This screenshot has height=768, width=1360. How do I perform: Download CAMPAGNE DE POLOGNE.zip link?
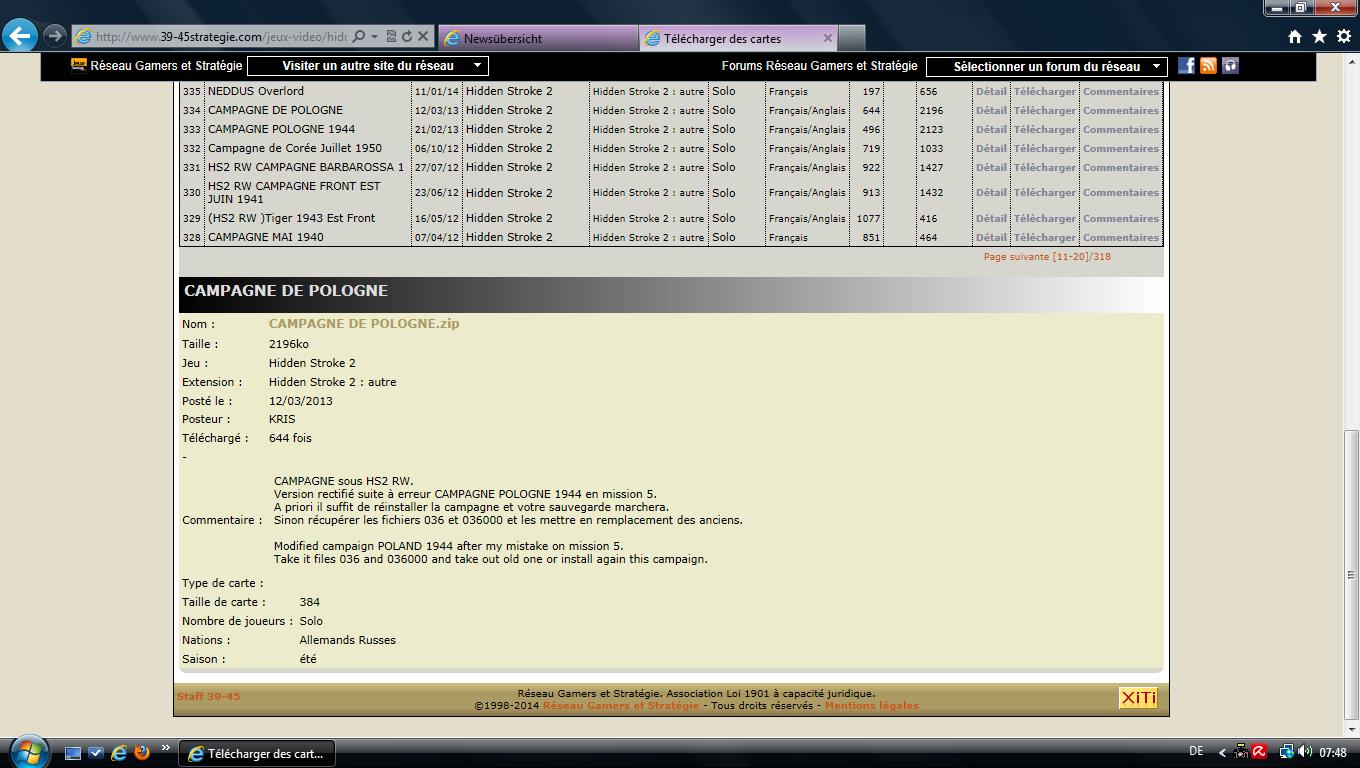pos(364,324)
